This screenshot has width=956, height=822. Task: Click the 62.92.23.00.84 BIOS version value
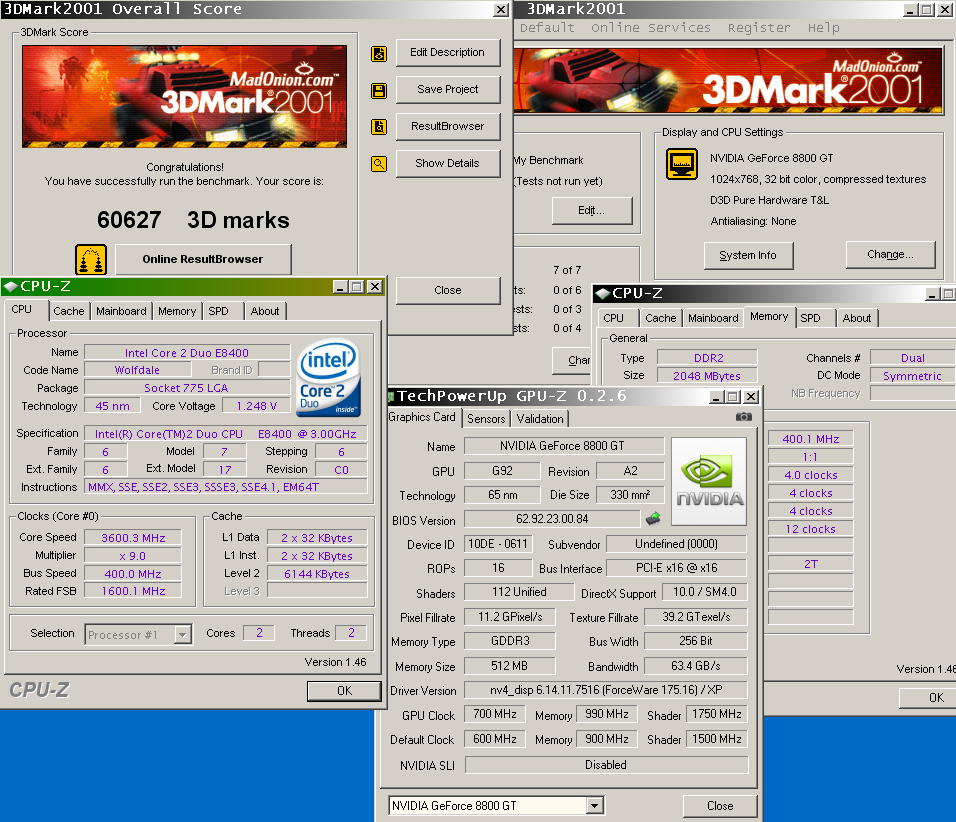(x=552, y=519)
